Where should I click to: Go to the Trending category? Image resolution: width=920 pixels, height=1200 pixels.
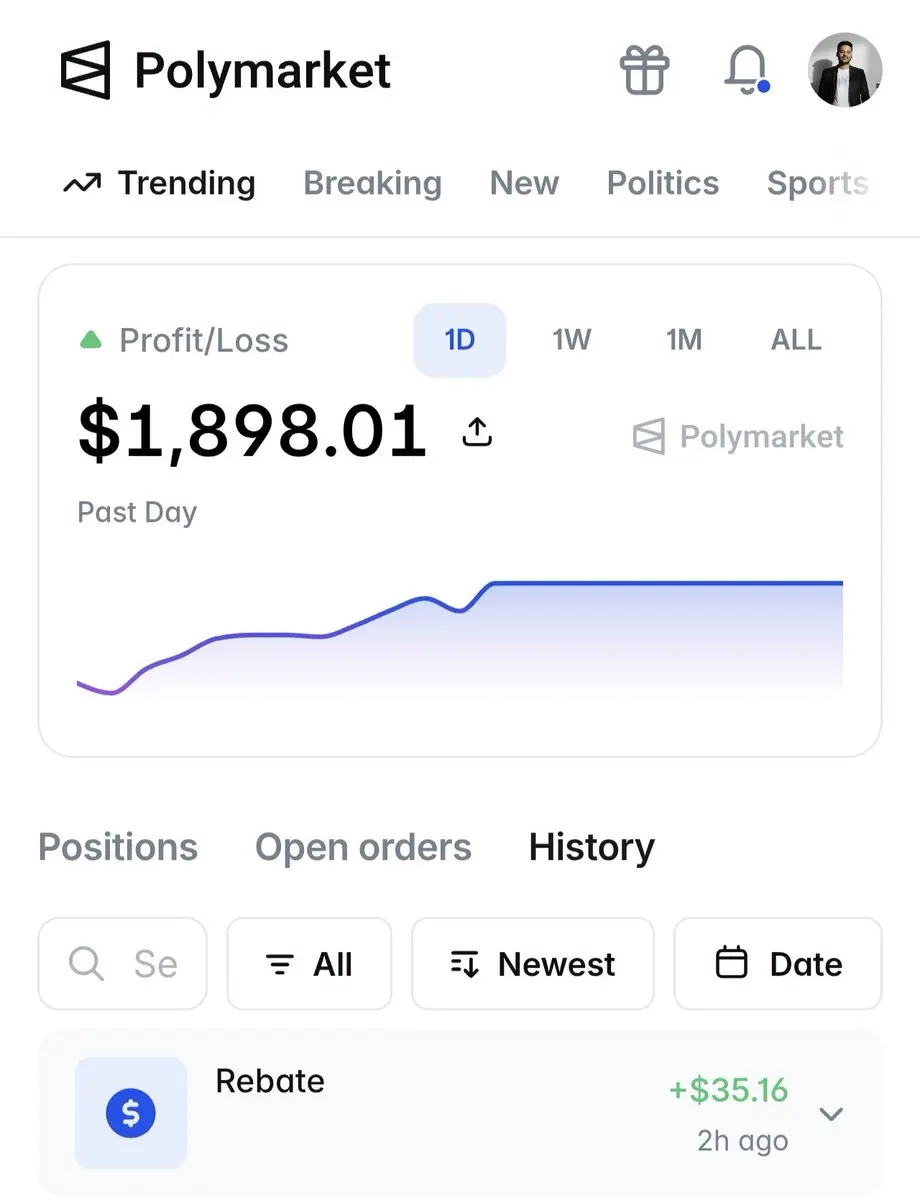click(160, 183)
